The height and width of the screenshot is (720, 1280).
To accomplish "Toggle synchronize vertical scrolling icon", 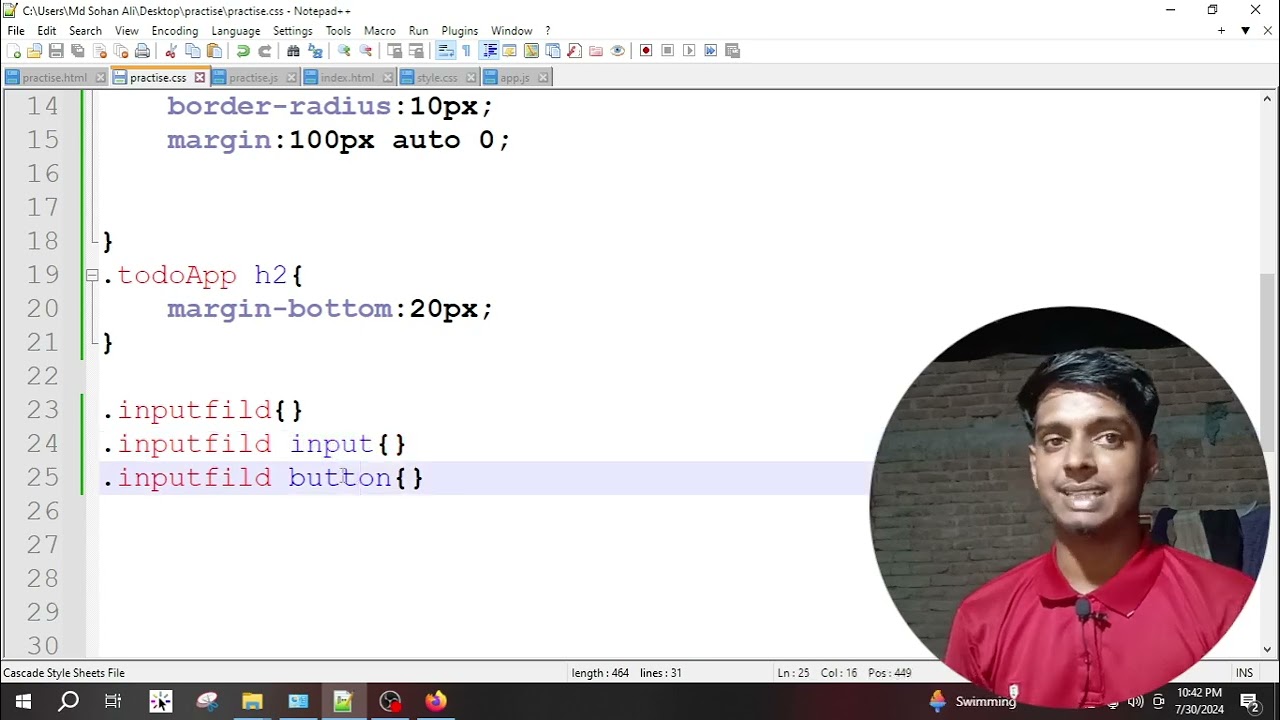I will 395,51.
